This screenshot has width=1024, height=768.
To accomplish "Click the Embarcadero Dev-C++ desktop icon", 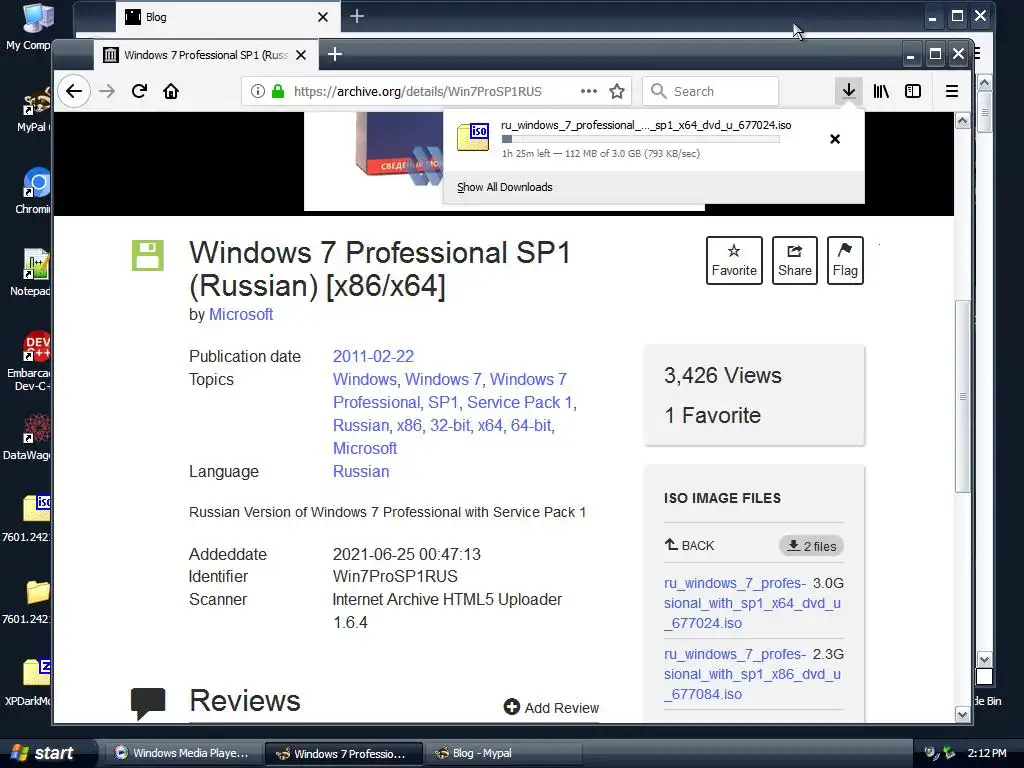I will (x=29, y=360).
